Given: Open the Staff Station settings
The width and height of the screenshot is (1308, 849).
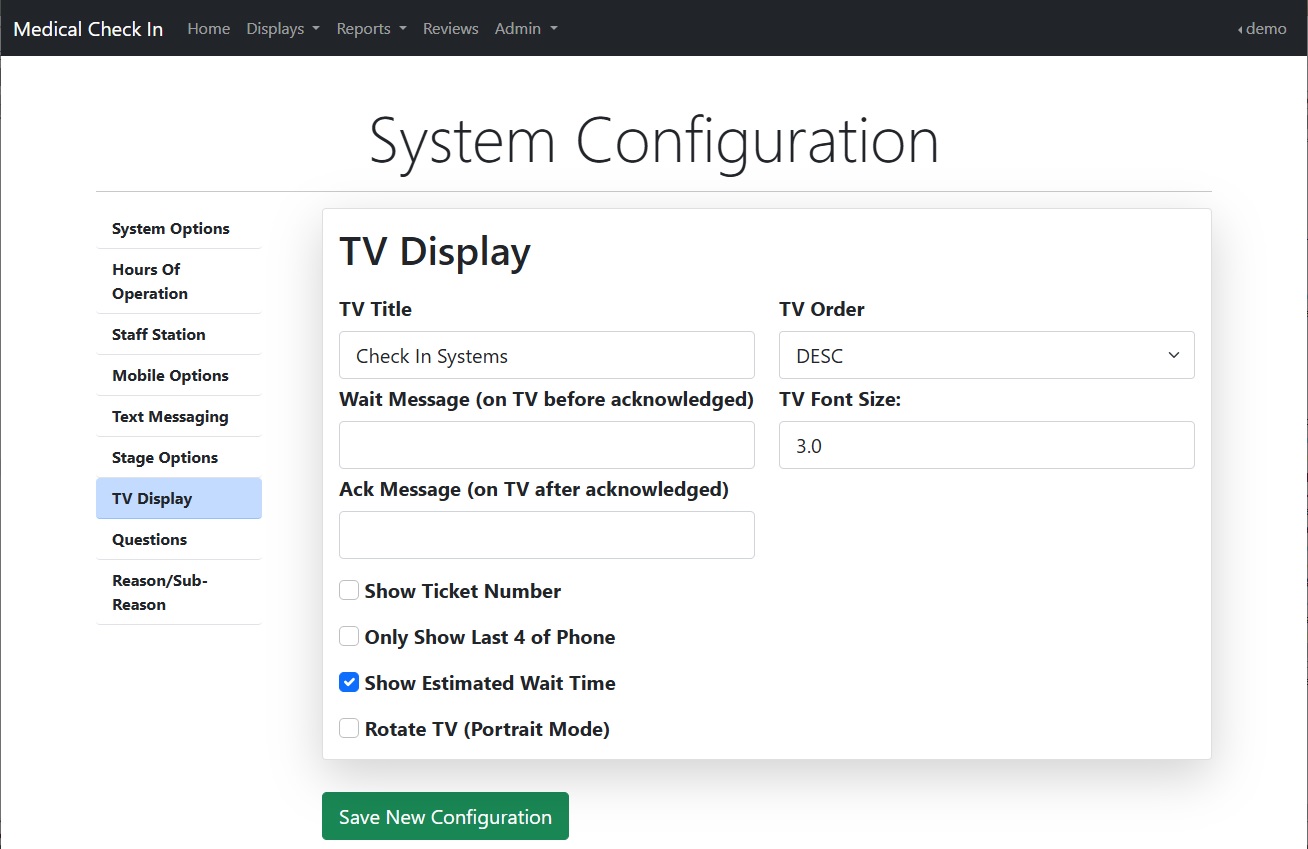Looking at the screenshot, I should point(179,334).
